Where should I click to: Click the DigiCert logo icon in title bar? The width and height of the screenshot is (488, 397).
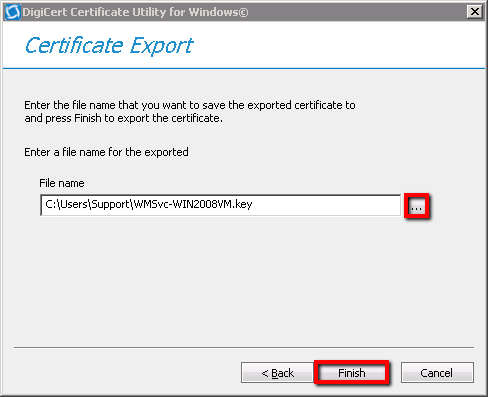pos(12,12)
